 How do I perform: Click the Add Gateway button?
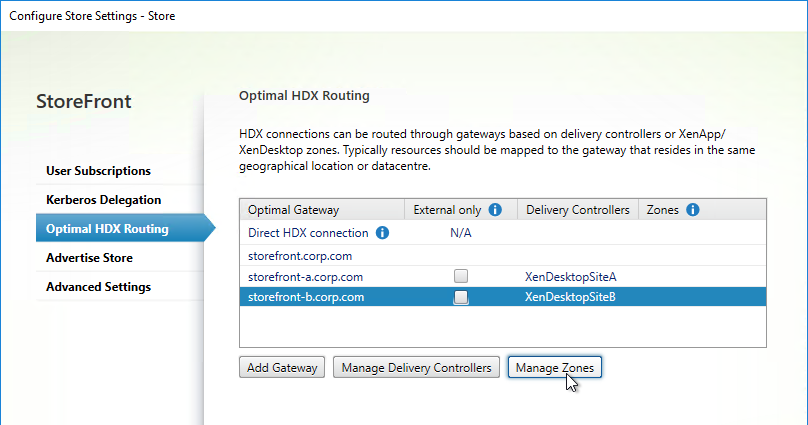(x=282, y=367)
